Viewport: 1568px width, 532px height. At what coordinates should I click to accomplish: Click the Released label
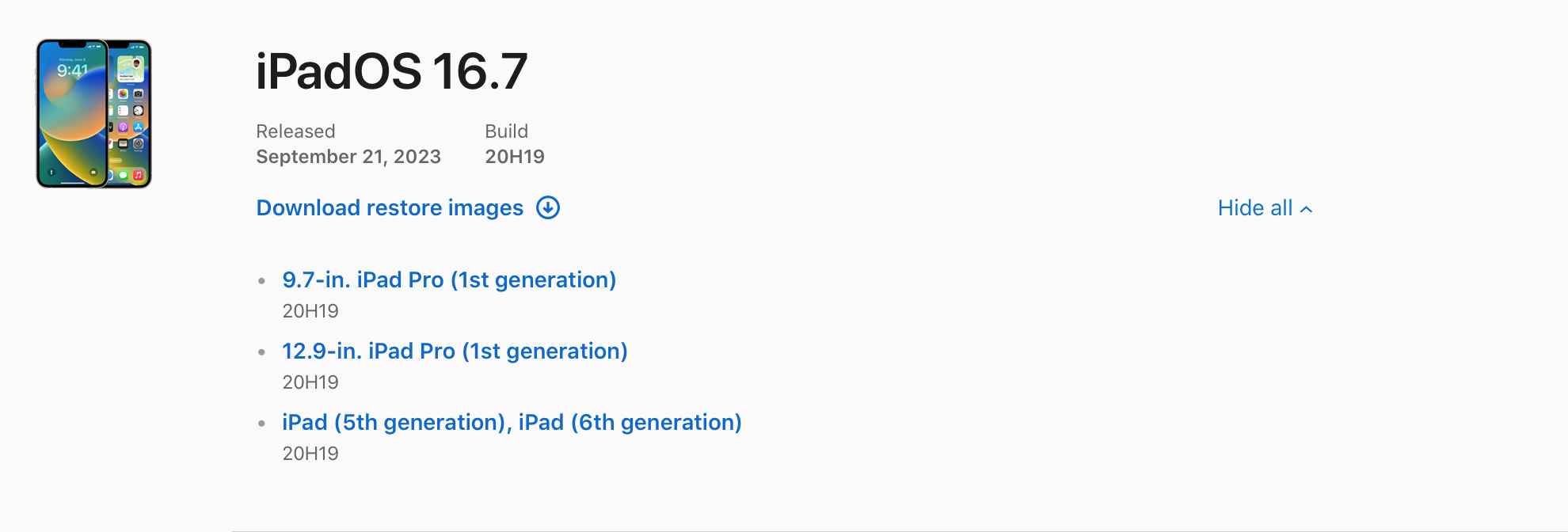pyautogui.click(x=295, y=131)
